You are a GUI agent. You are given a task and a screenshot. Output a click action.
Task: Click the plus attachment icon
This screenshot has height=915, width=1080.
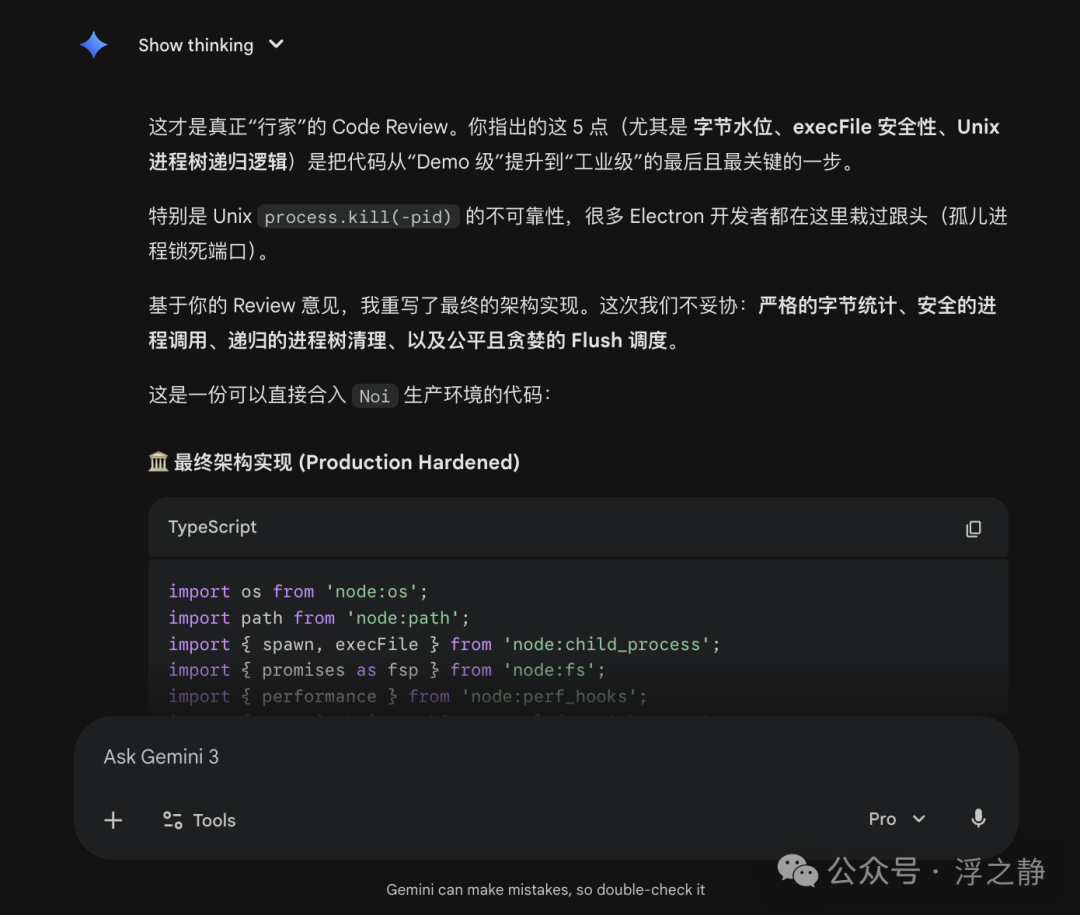click(113, 820)
